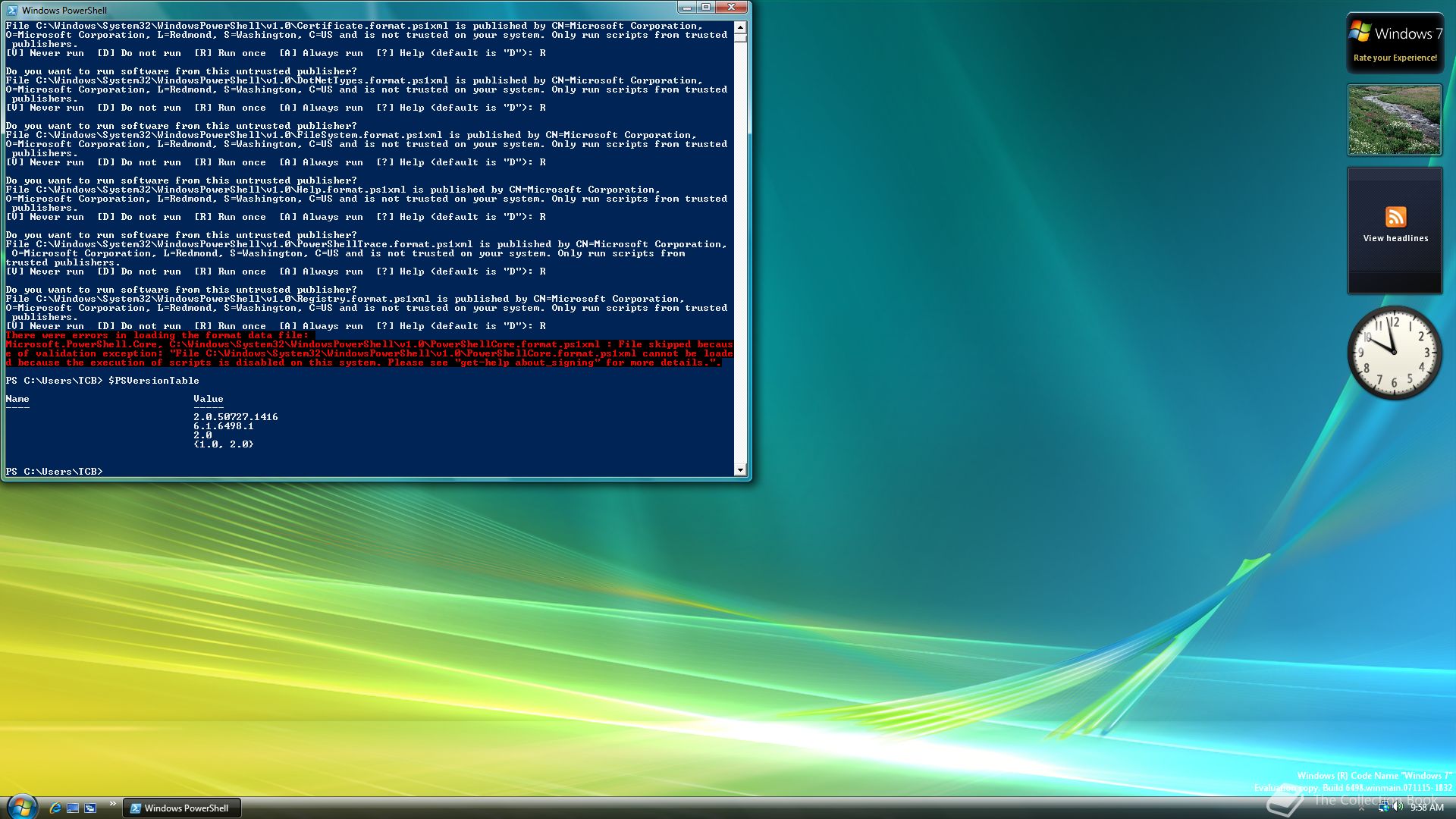Screen dimensions: 1456x819
Task: Click the Switch between windows icon
Action: (90, 808)
